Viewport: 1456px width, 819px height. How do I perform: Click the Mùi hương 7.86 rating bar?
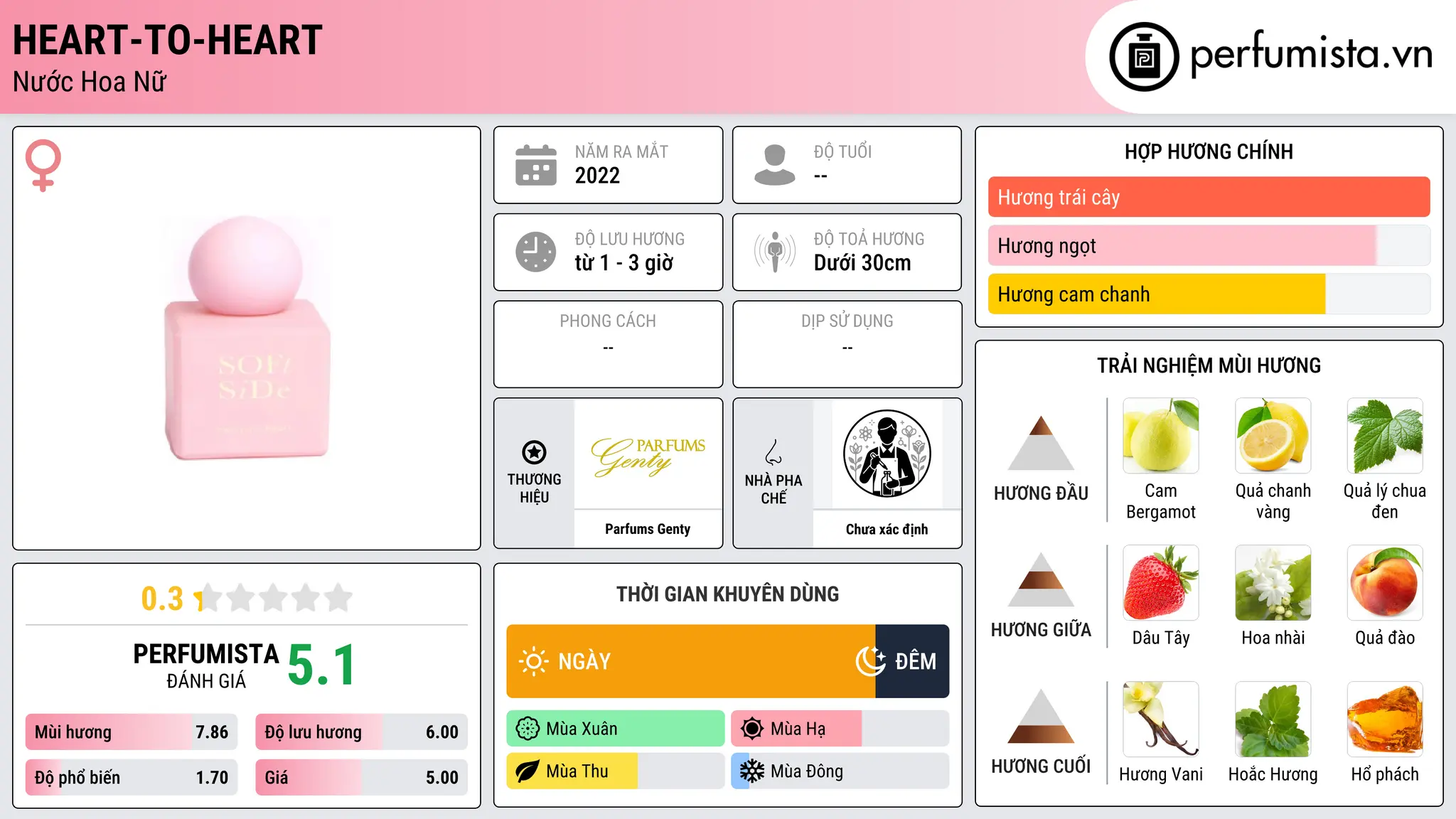(132, 732)
